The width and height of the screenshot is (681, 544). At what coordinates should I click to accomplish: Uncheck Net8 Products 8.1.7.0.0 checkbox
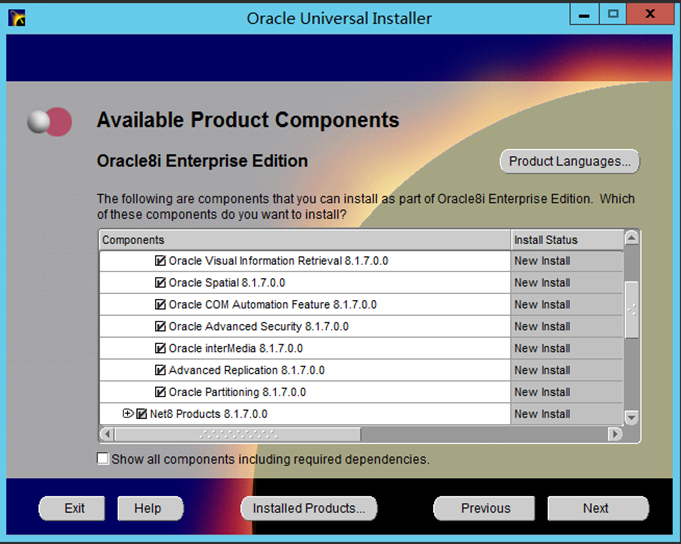tap(142, 414)
